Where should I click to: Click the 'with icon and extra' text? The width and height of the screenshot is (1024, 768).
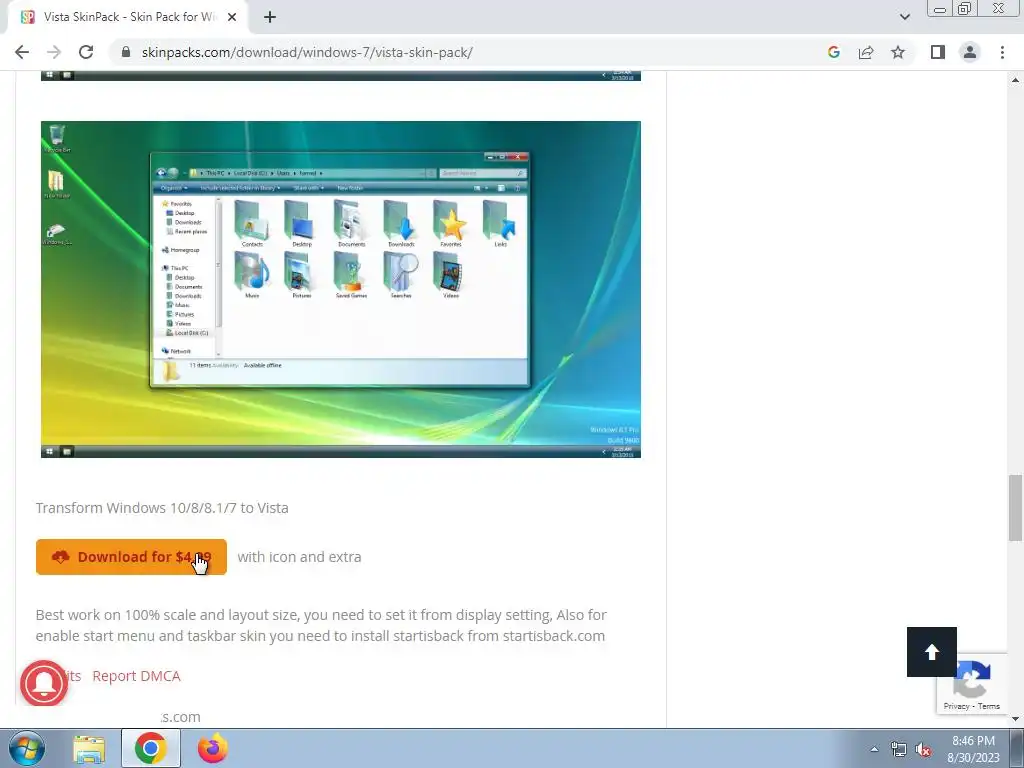[x=299, y=557]
